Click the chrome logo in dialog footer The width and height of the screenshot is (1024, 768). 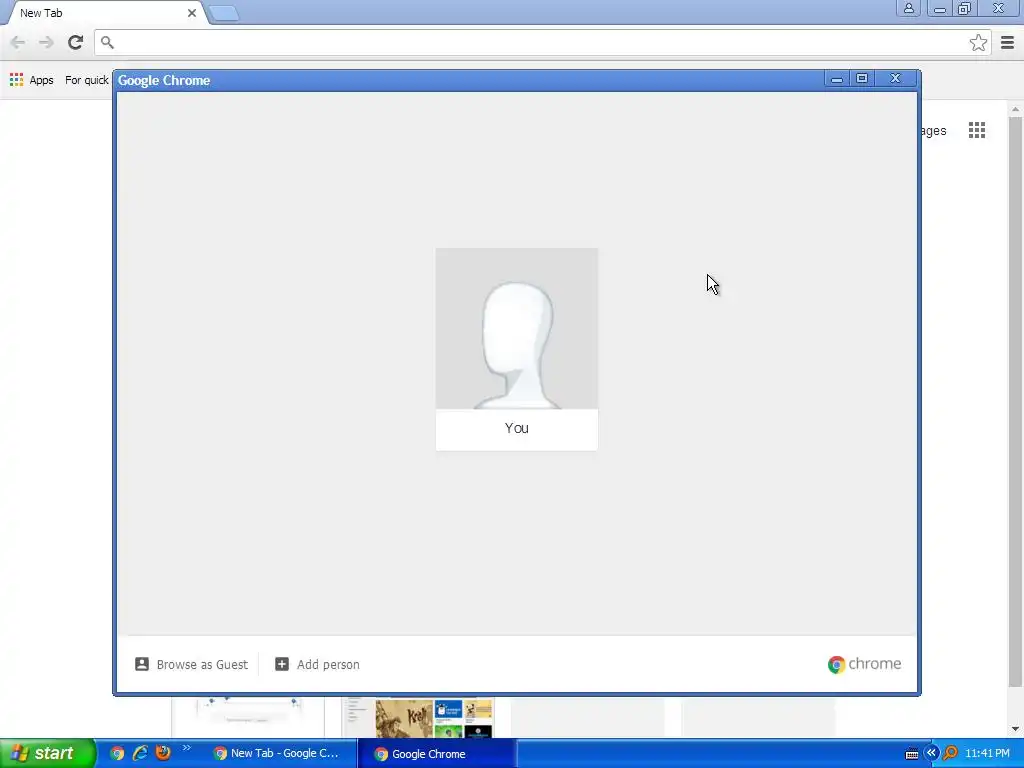(x=864, y=664)
